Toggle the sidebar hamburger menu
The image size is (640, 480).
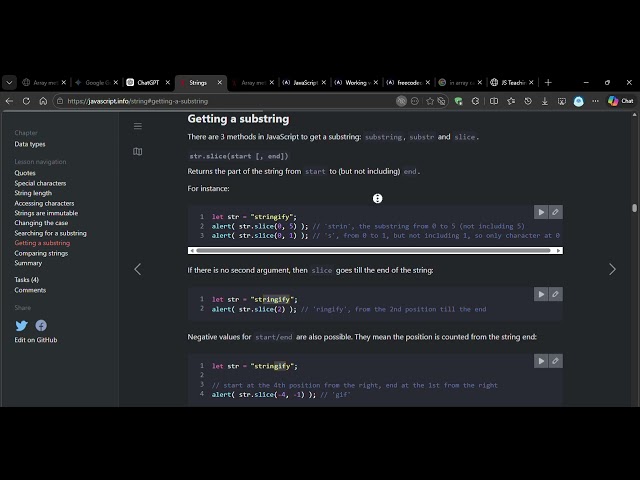(138, 126)
